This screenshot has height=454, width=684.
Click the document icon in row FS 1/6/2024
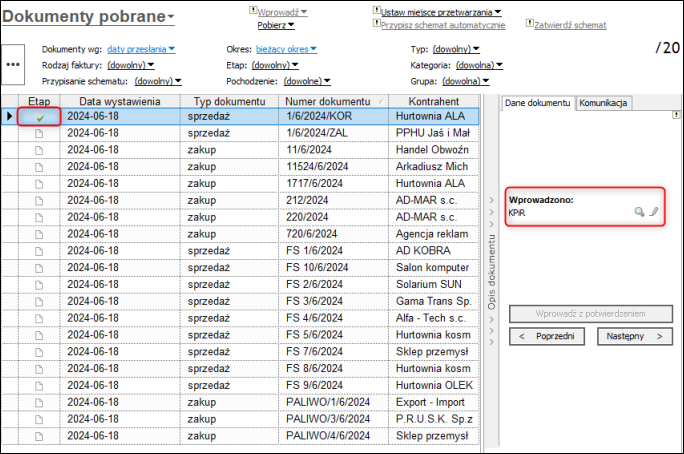(x=39, y=251)
